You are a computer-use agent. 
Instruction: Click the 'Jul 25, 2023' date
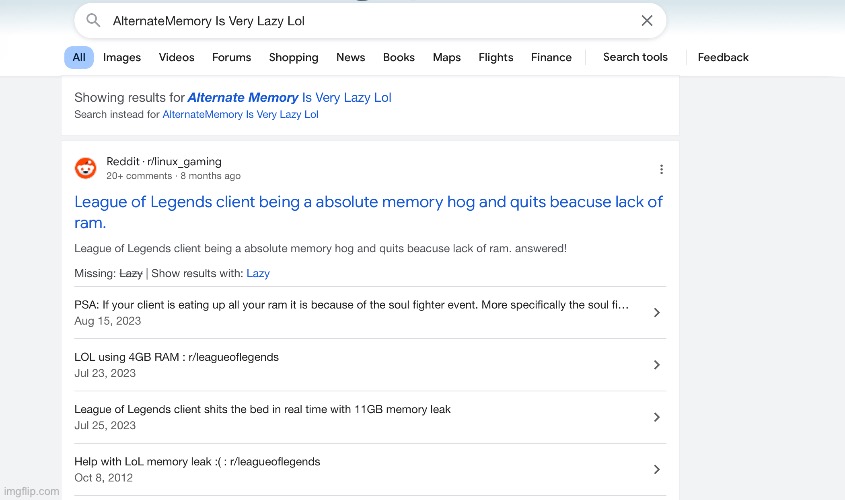pos(105,426)
